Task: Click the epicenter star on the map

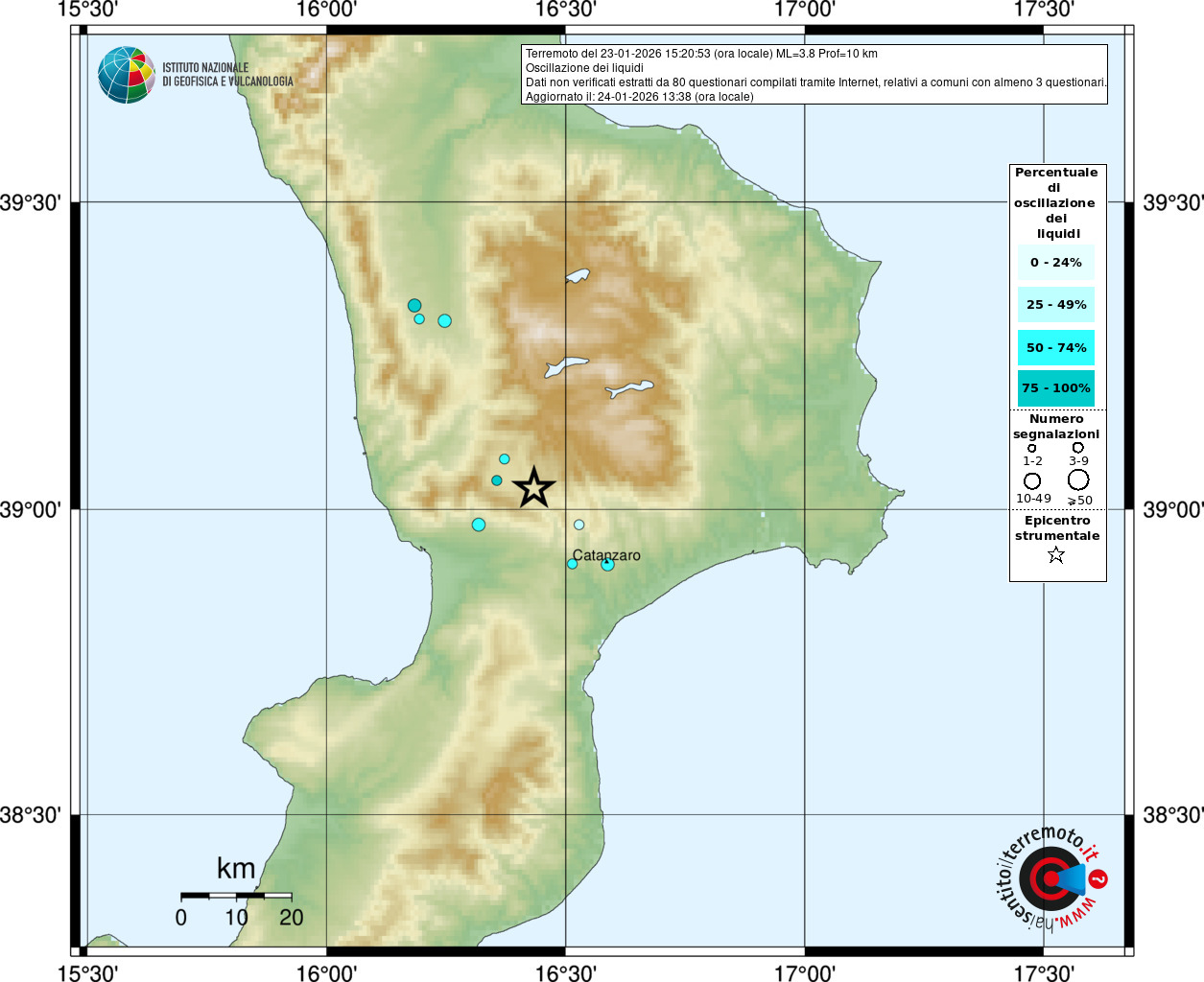Action: click(534, 488)
